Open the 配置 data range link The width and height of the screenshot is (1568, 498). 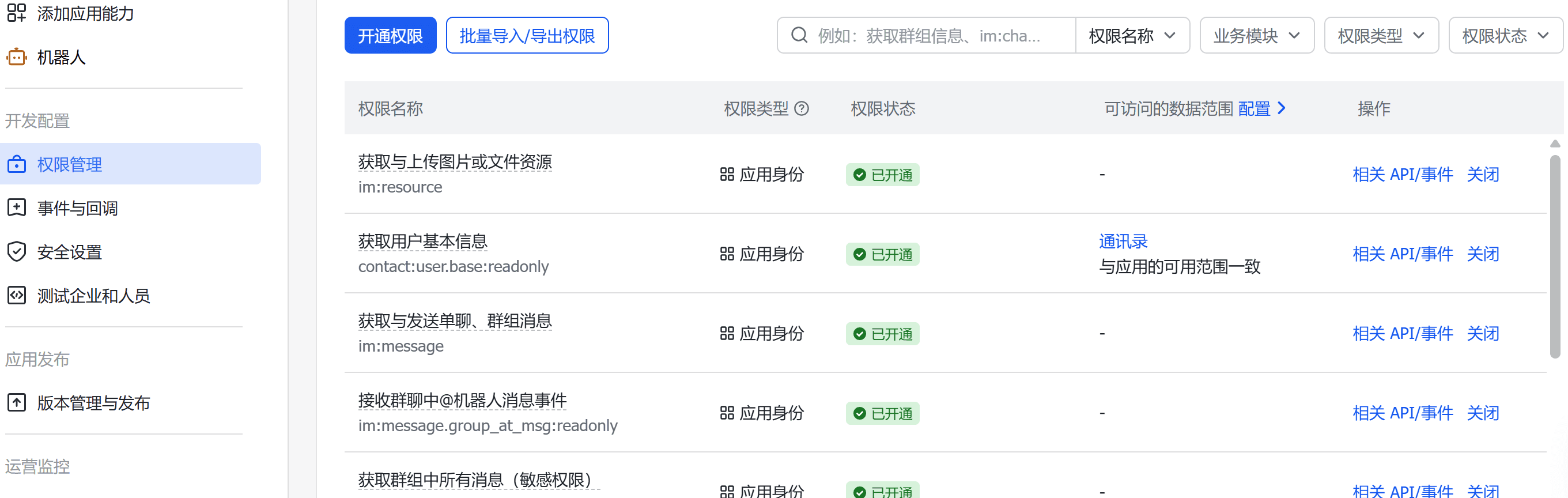[1261, 108]
